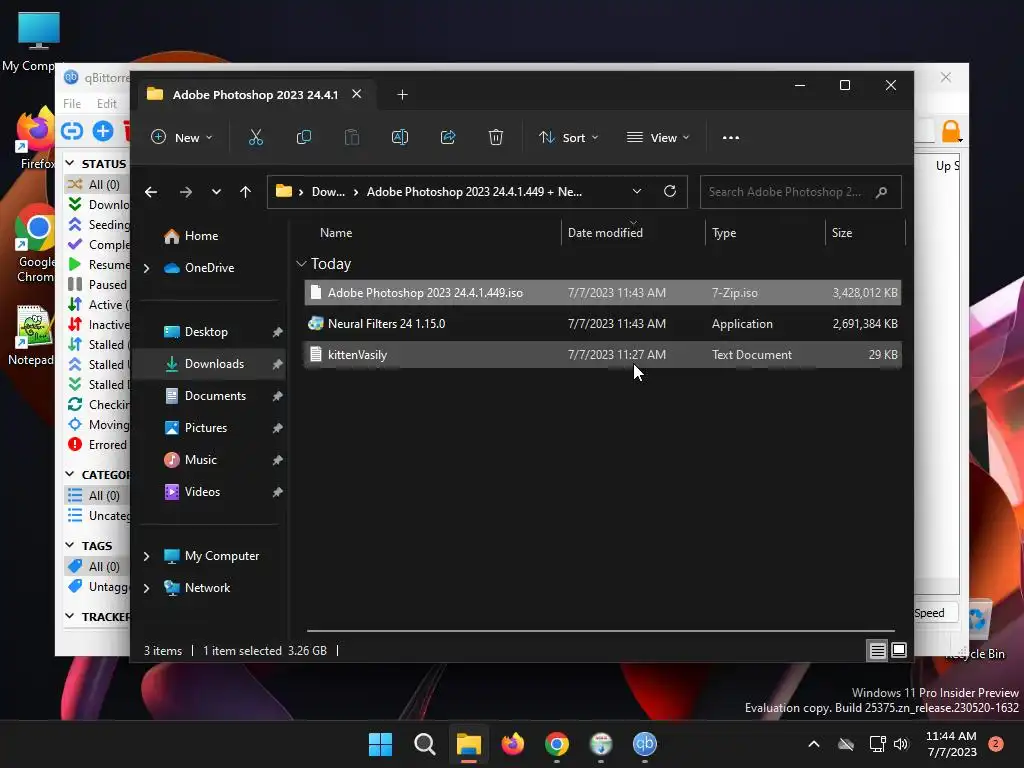Expand Network in navigation pane
This screenshot has height=768, width=1024.
point(146,588)
